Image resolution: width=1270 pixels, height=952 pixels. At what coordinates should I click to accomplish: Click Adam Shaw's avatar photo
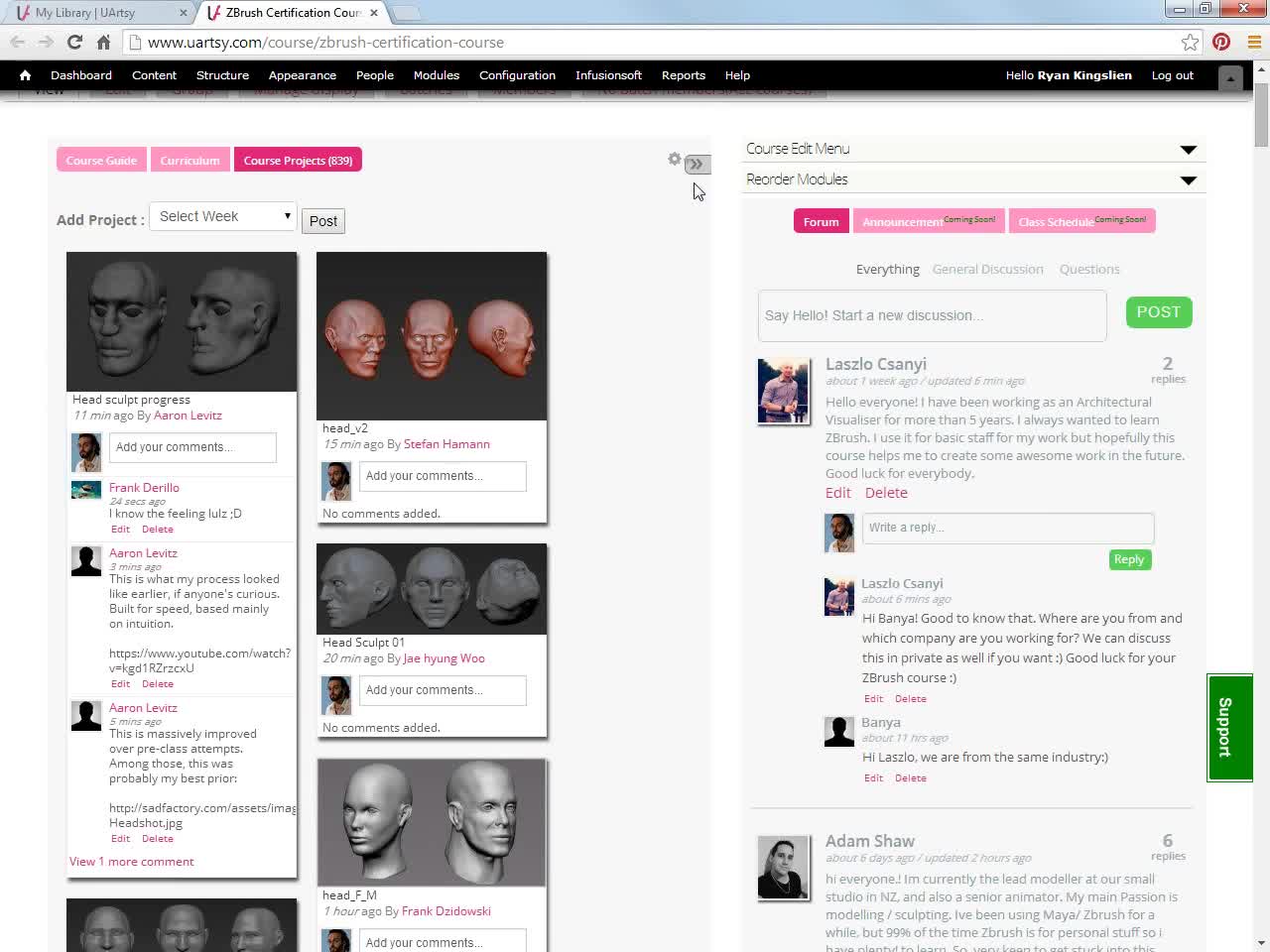click(784, 868)
